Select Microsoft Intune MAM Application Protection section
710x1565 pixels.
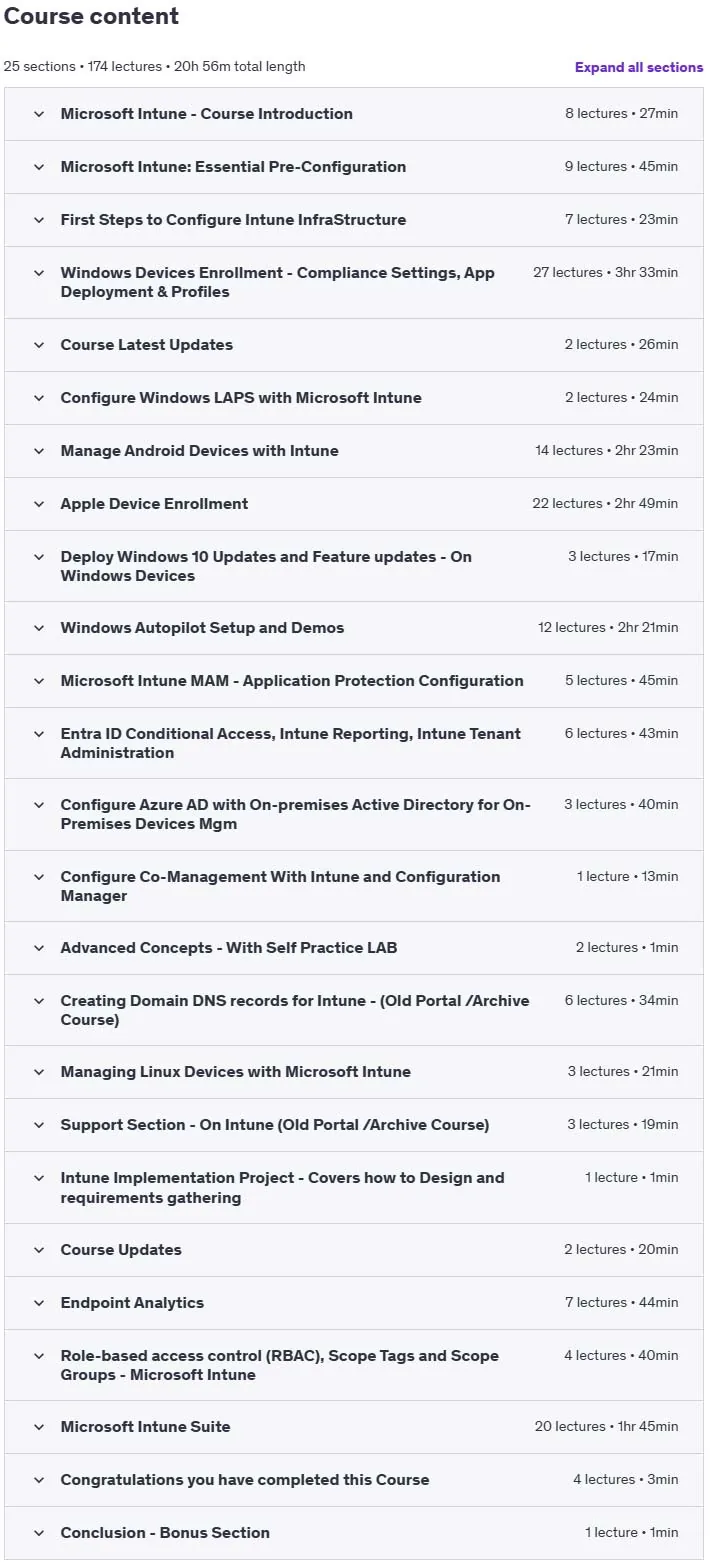(354, 681)
